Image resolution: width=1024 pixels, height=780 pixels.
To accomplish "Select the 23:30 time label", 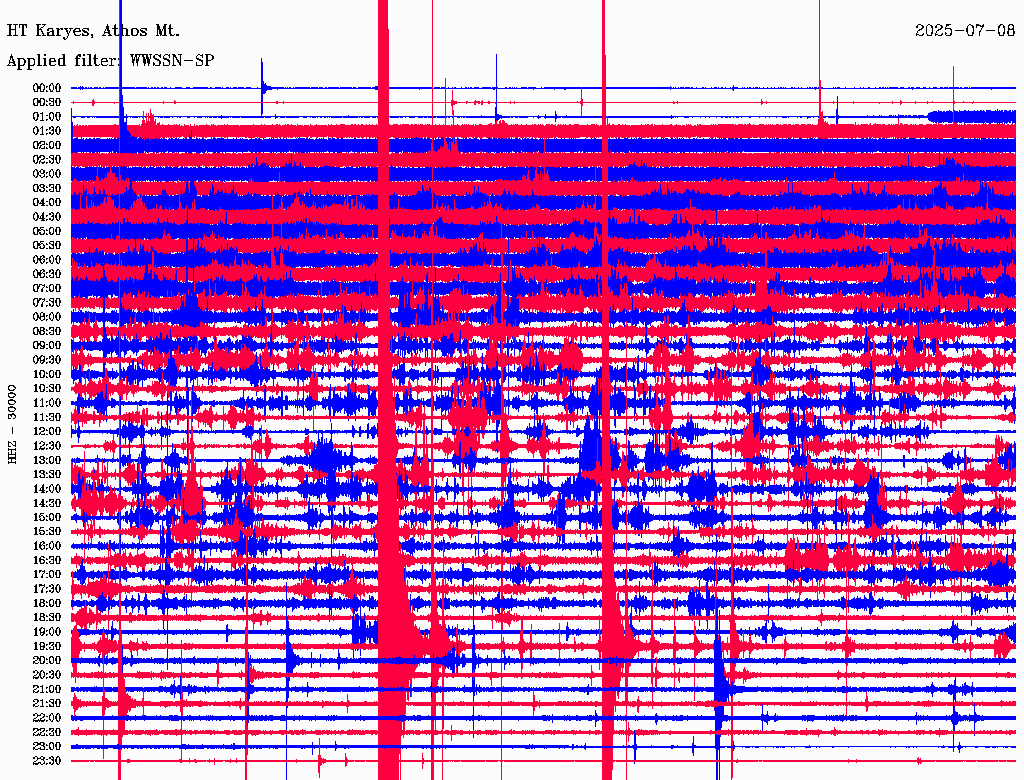I will 47,761.
